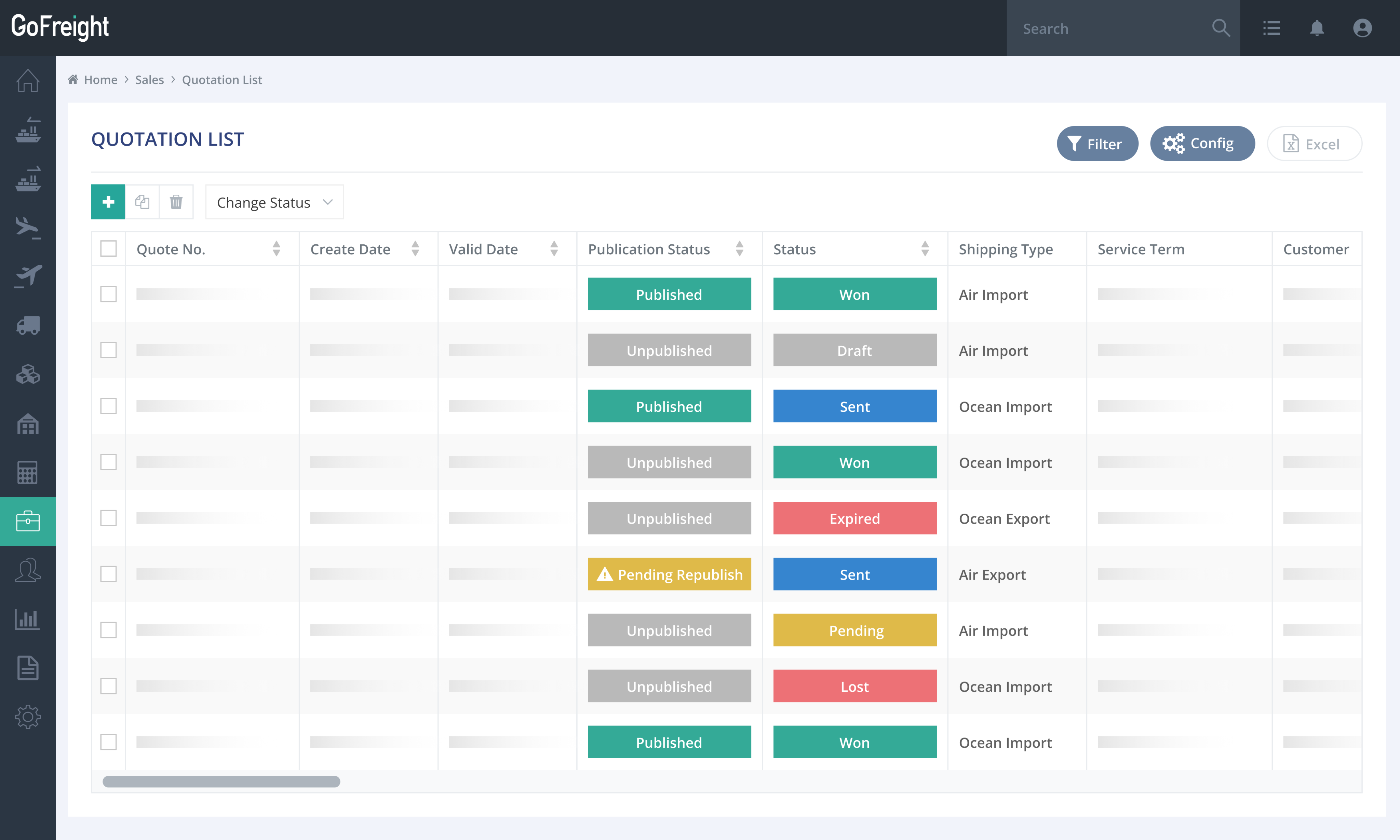This screenshot has width=1400, height=840.
Task: Export the list to Excel
Action: (1314, 143)
